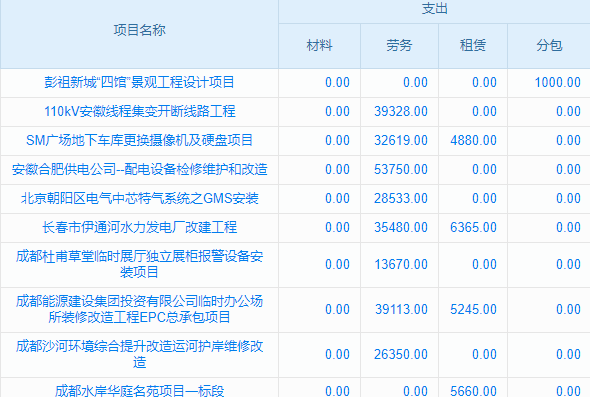Screen dimensions: 590x397
Task: Select the 28533.00 劳务 value
Action: pos(401,198)
